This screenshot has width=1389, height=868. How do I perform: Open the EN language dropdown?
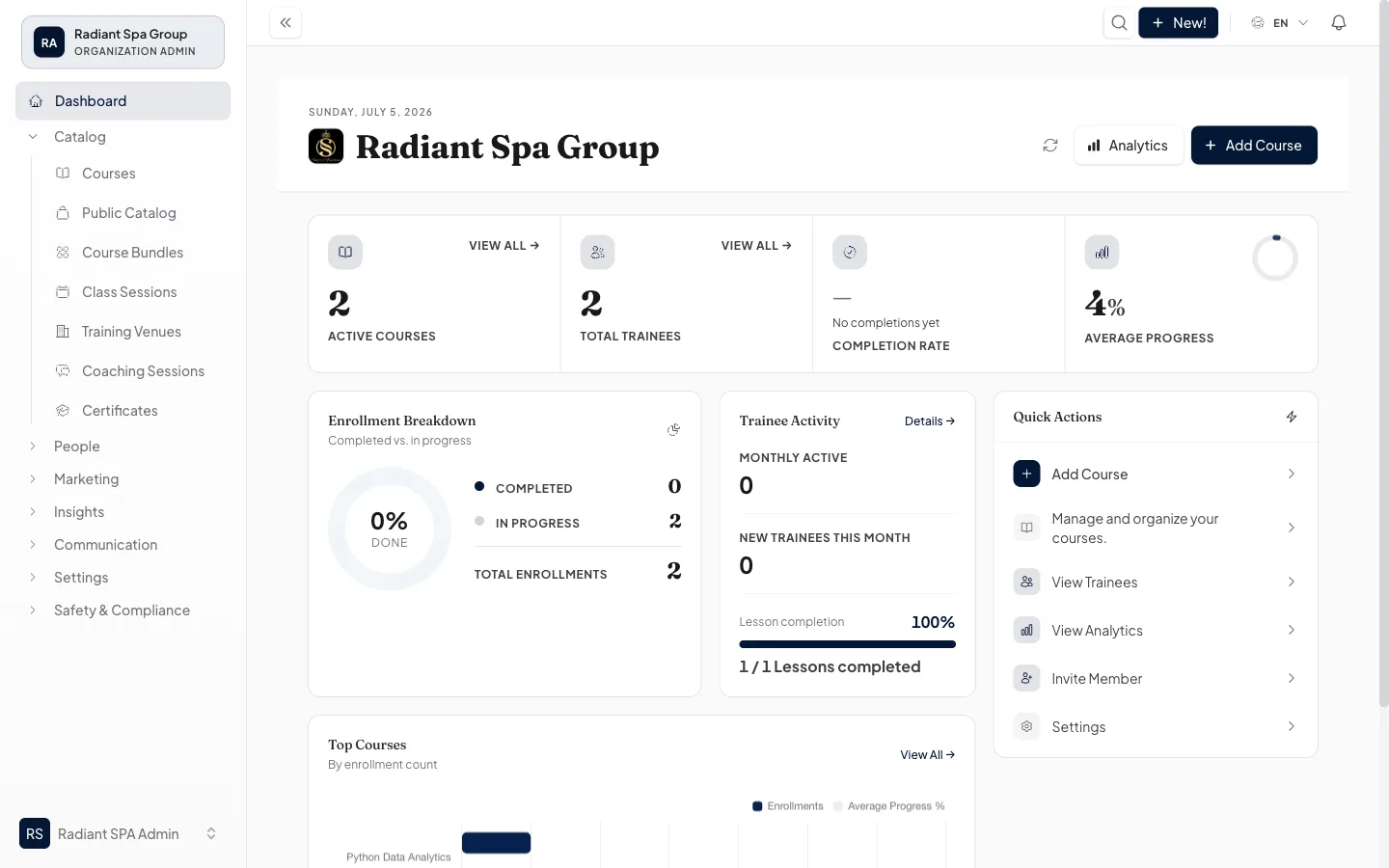[x=1280, y=23]
